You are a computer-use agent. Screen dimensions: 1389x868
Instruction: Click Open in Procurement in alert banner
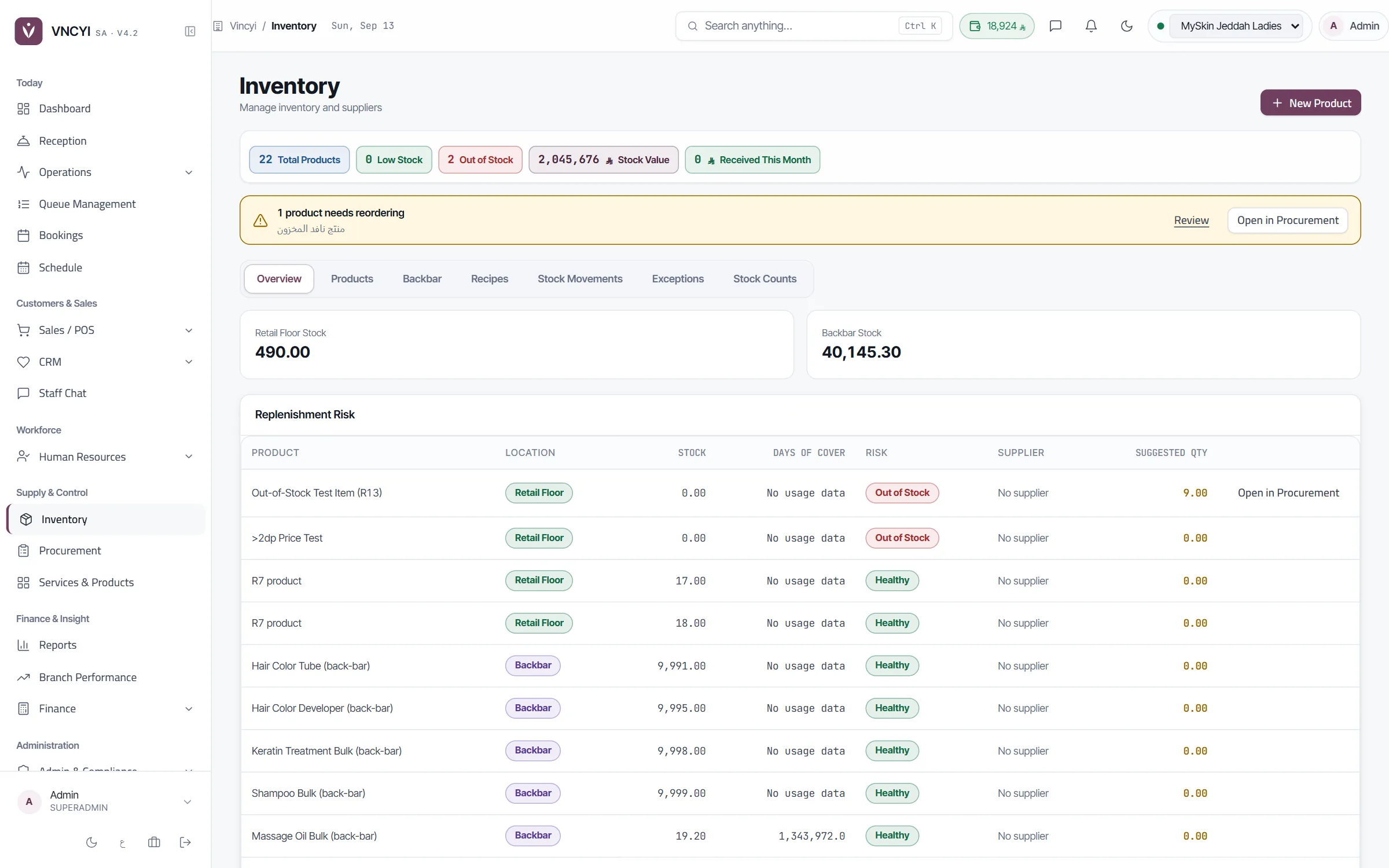pos(1288,220)
